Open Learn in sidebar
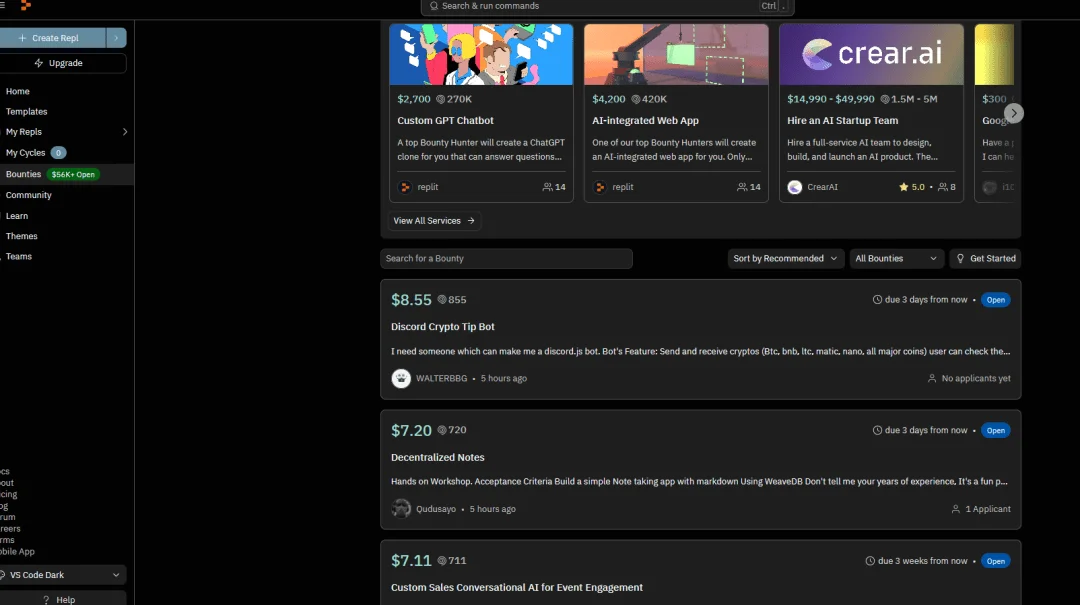This screenshot has width=1080, height=605. click(x=17, y=216)
